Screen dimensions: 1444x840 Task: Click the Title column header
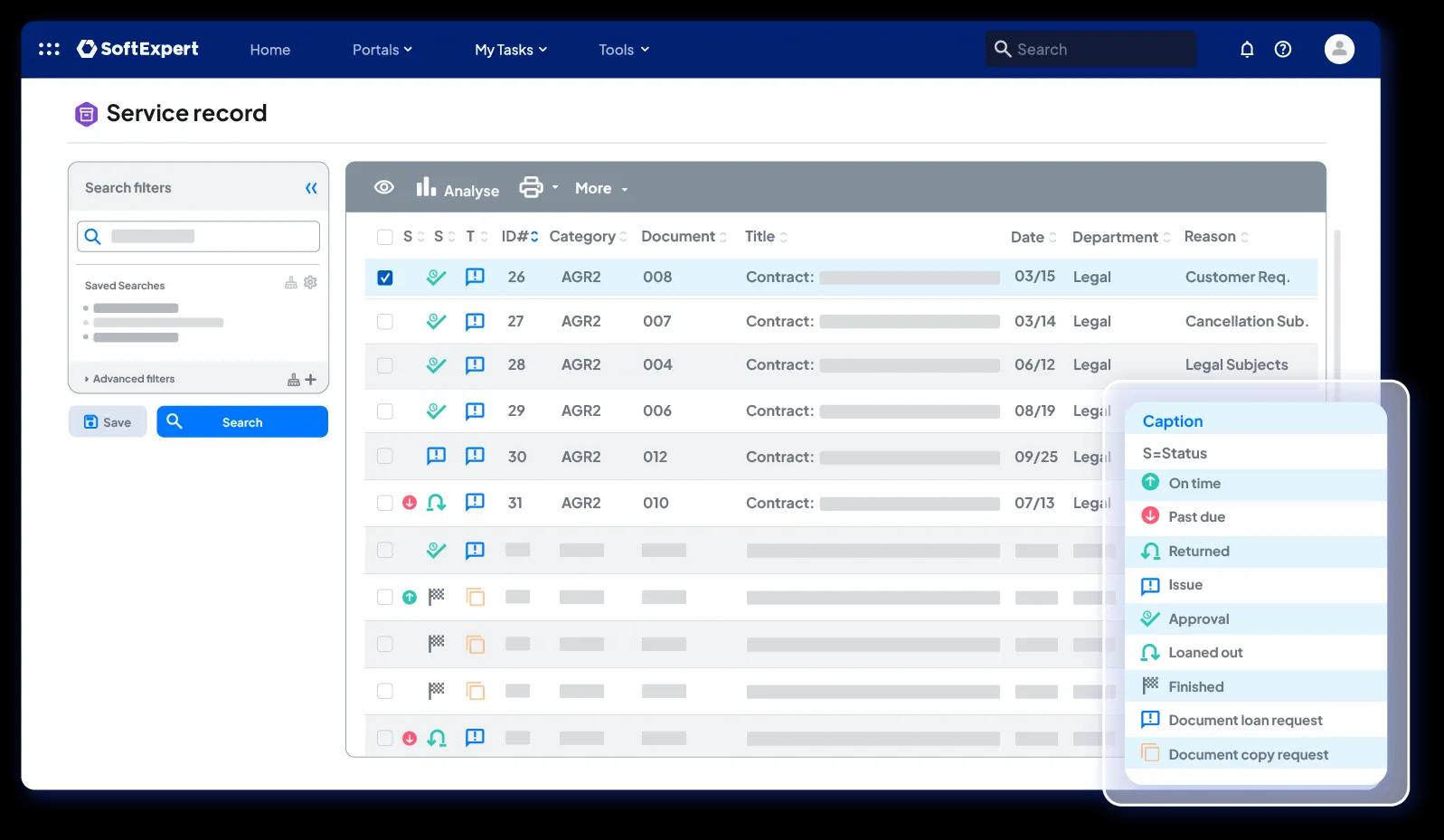click(x=766, y=236)
